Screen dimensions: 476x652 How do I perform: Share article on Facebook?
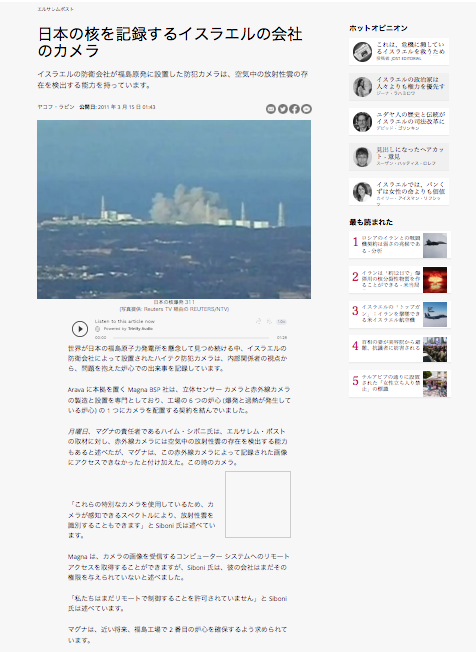pyautogui.click(x=294, y=109)
